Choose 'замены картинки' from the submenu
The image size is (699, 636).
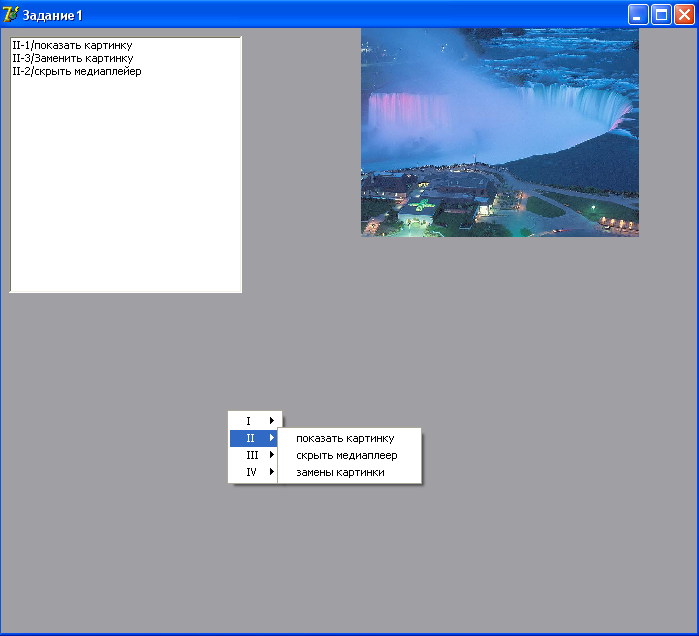pyautogui.click(x=350, y=472)
